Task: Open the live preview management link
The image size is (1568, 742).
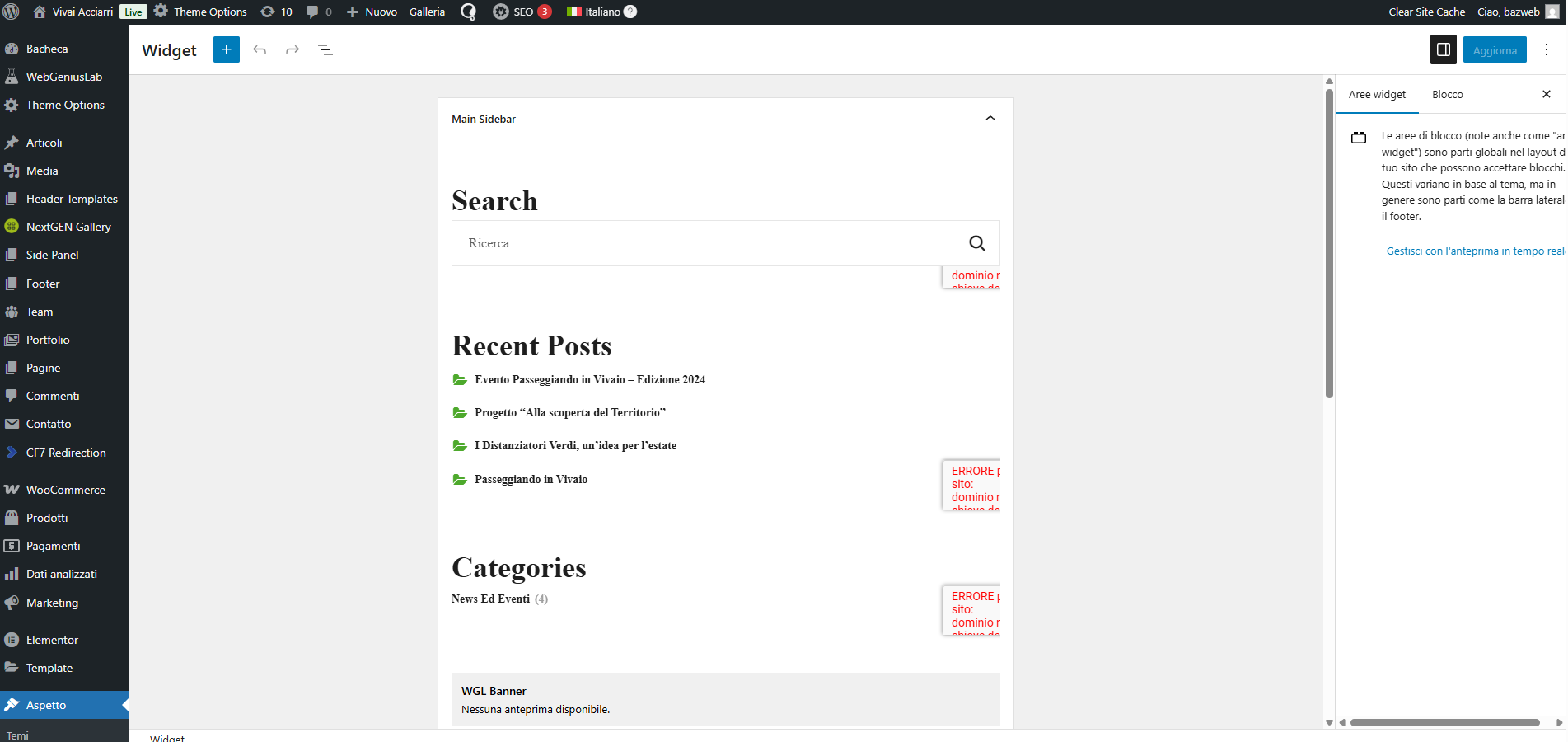Action: pyautogui.click(x=1474, y=251)
